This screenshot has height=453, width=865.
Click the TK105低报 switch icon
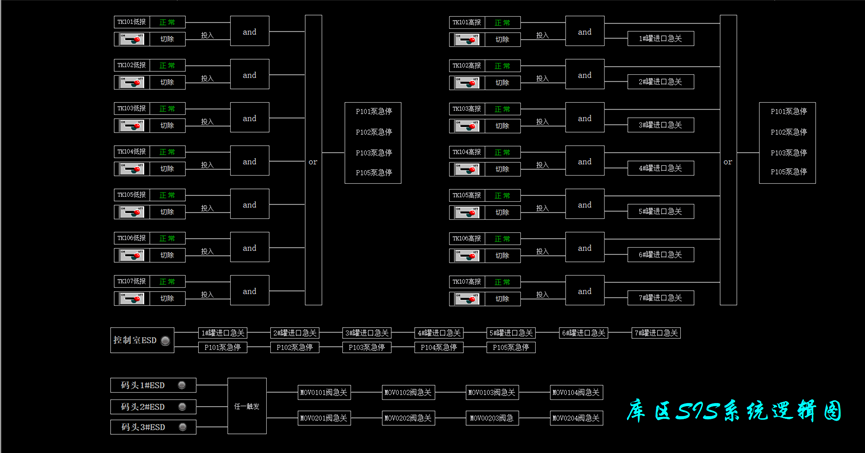131,212
